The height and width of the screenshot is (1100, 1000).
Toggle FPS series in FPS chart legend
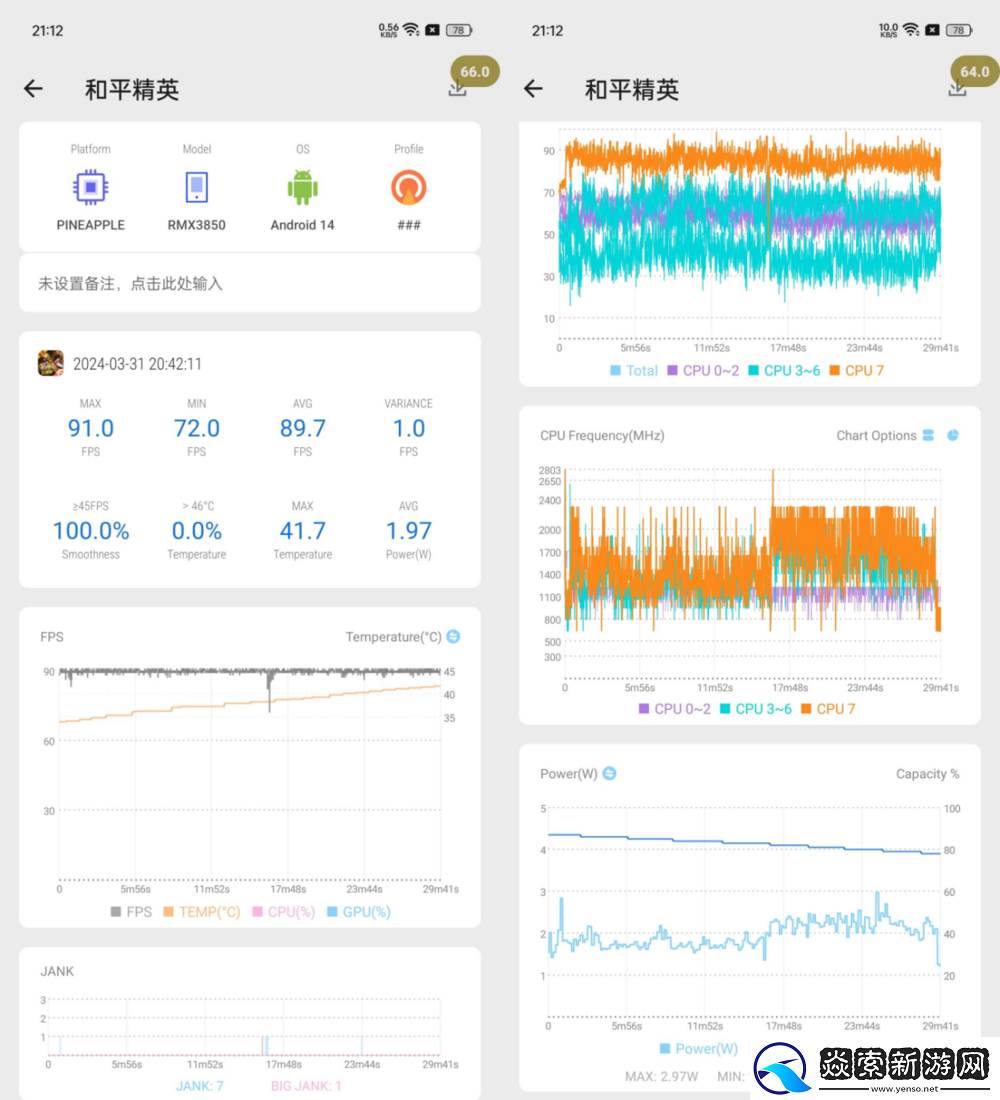click(131, 912)
